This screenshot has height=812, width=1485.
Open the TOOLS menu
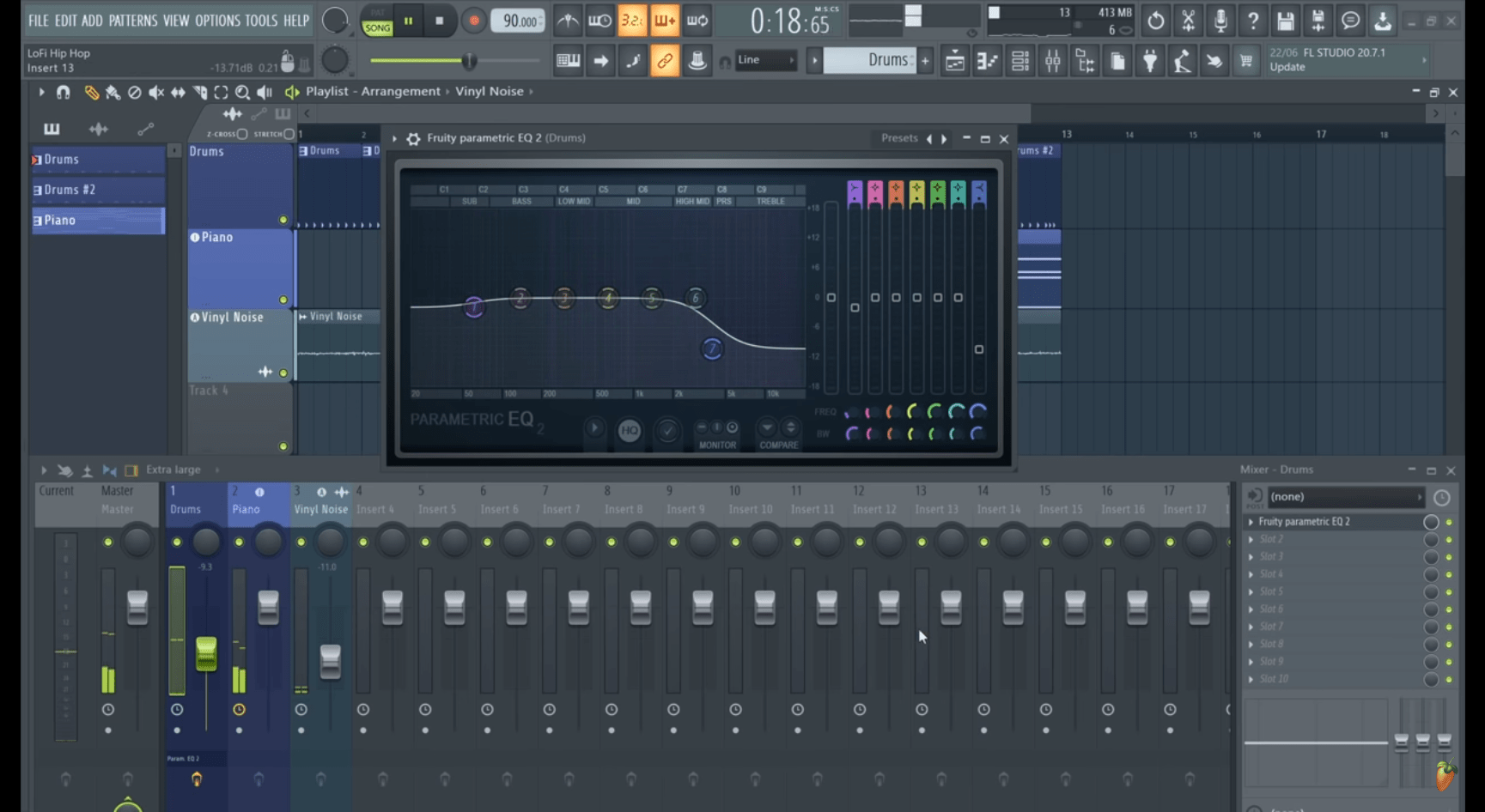pos(261,20)
